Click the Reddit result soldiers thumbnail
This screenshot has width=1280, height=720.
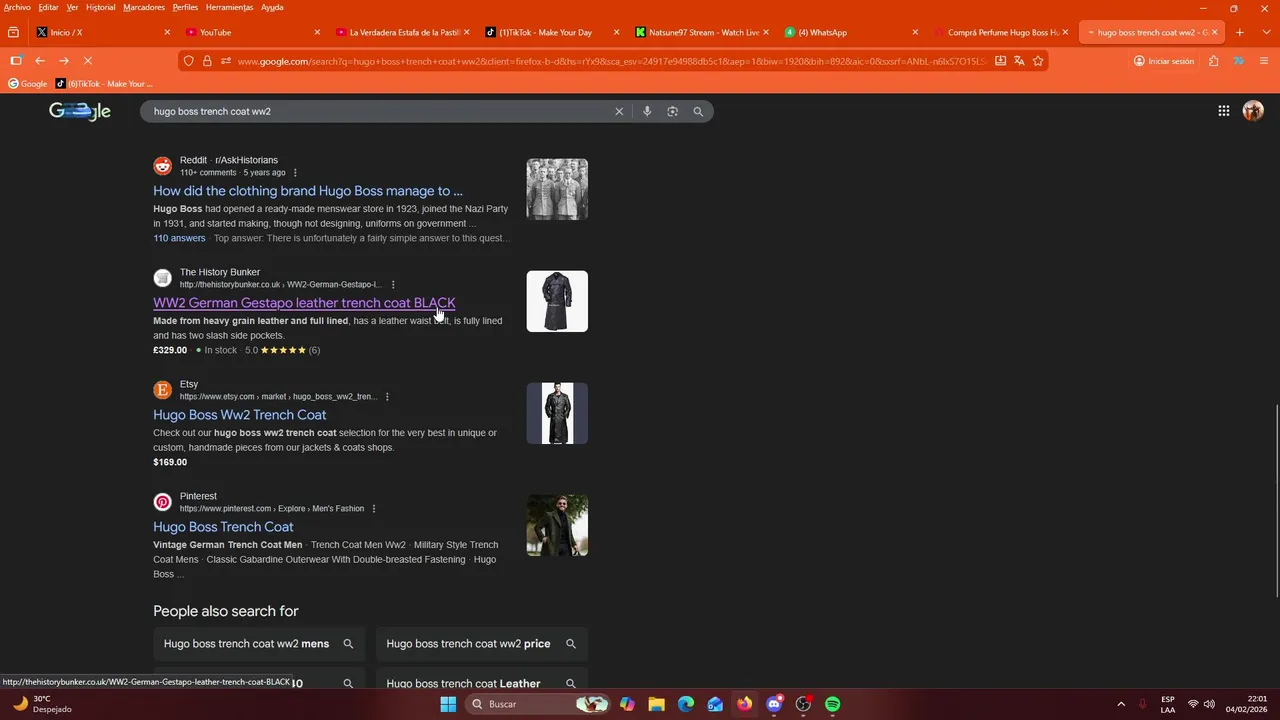click(x=557, y=189)
